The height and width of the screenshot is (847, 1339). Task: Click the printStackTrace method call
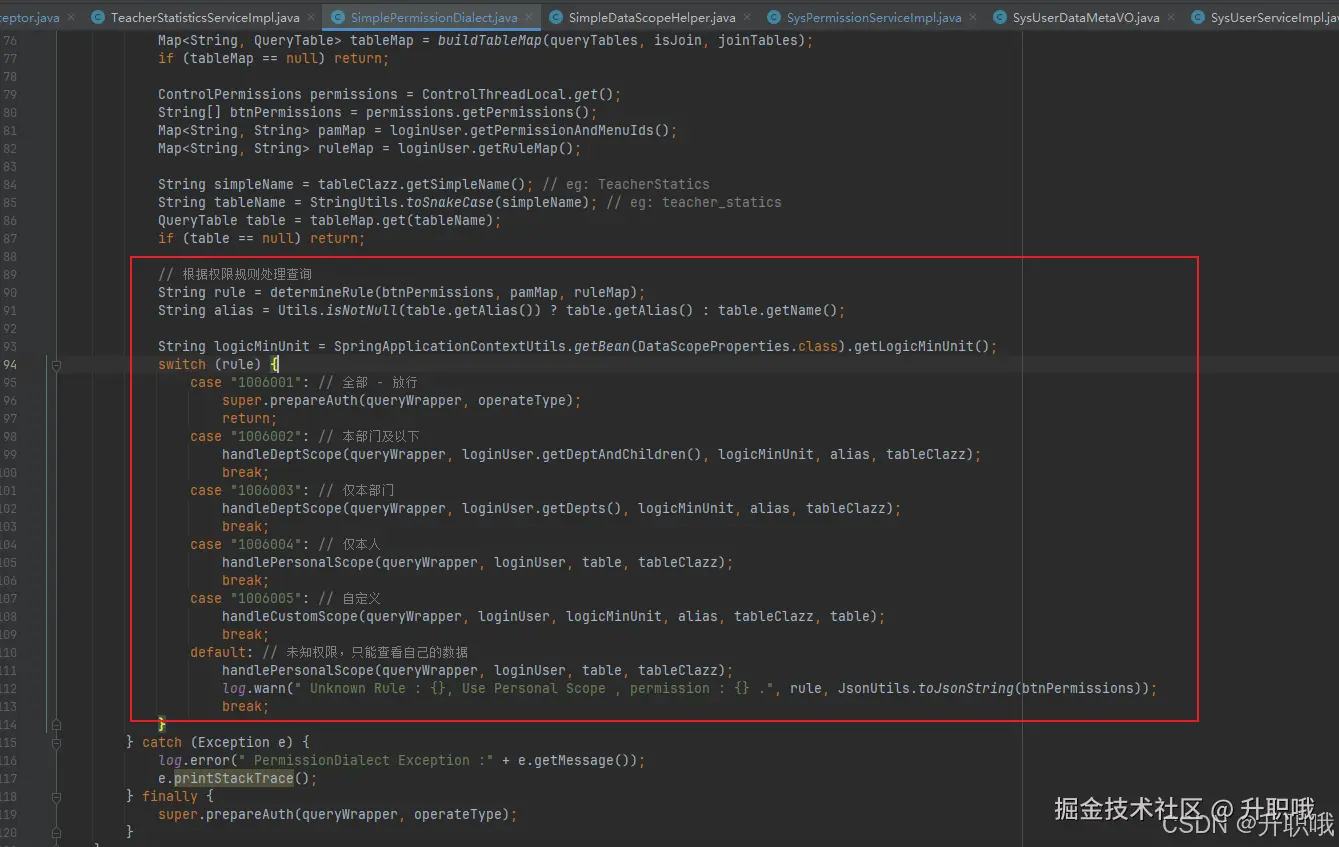coord(234,779)
